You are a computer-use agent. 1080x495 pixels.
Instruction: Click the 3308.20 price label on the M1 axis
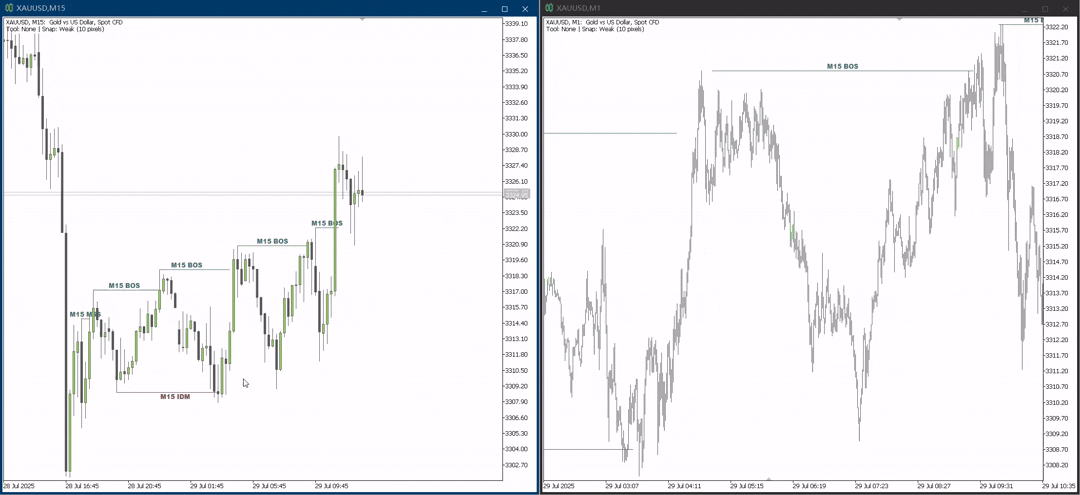(x=1057, y=465)
